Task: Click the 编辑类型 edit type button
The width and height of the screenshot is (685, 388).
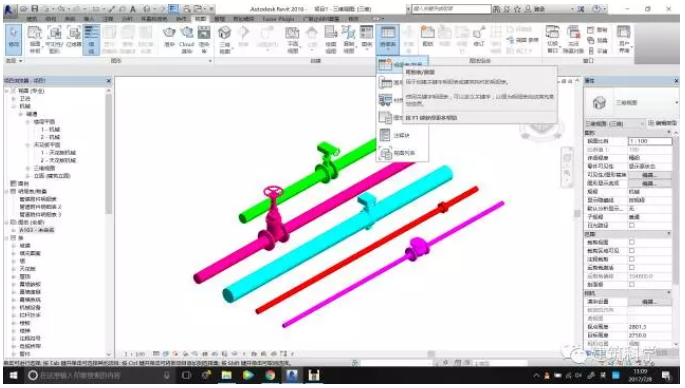Action: (x=663, y=124)
